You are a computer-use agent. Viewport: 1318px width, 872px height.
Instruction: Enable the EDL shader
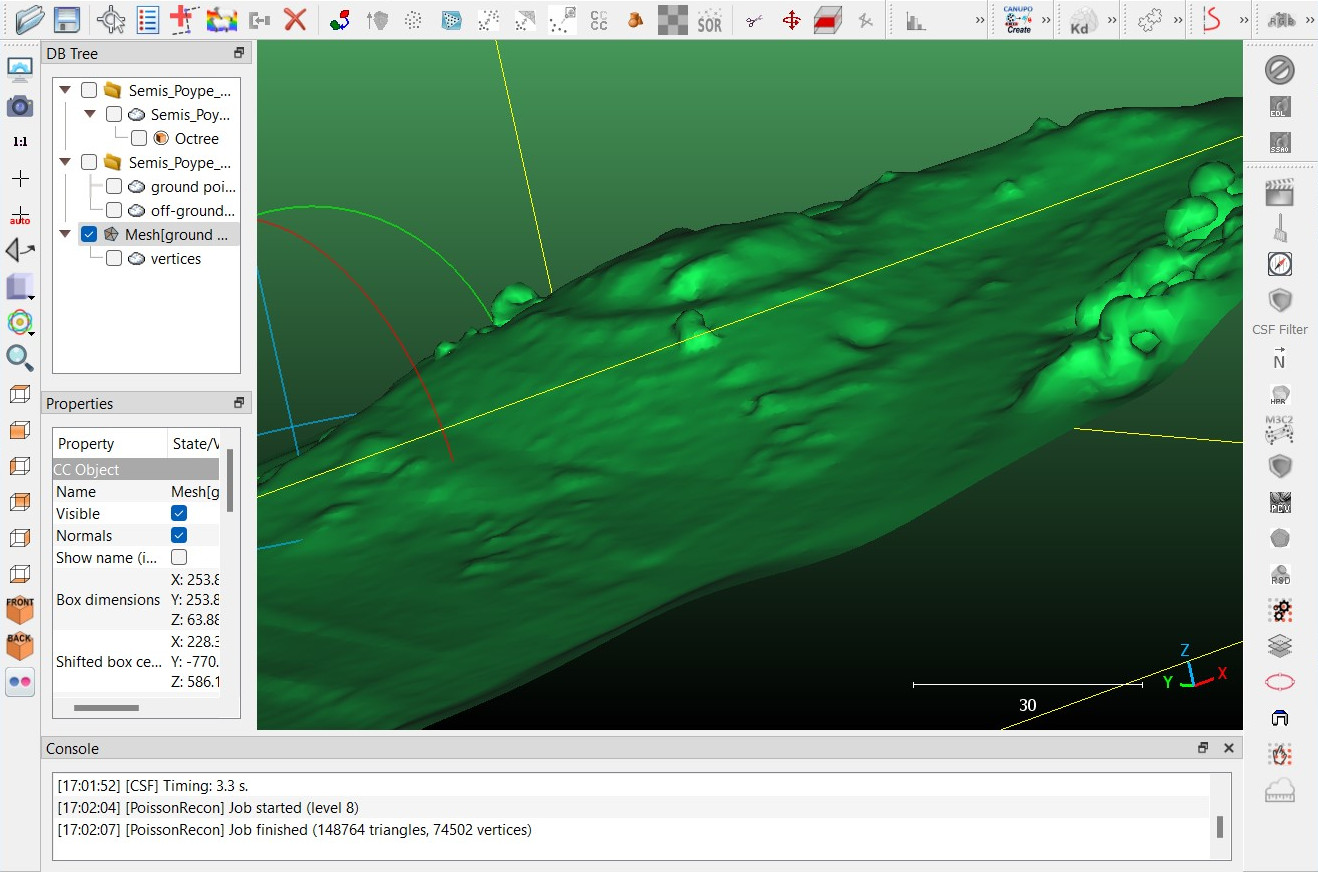click(x=1280, y=106)
